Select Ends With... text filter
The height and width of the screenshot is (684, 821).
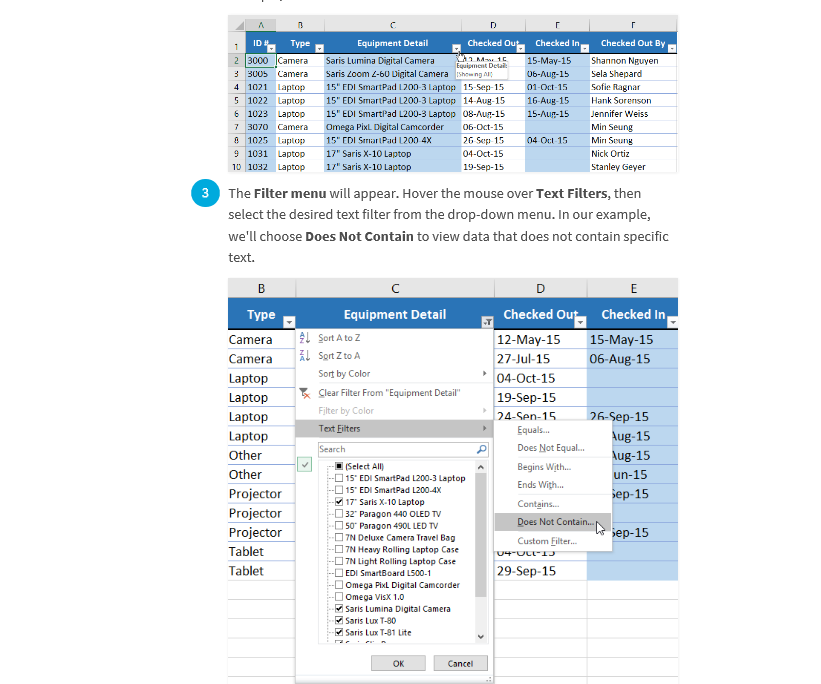coord(553,485)
